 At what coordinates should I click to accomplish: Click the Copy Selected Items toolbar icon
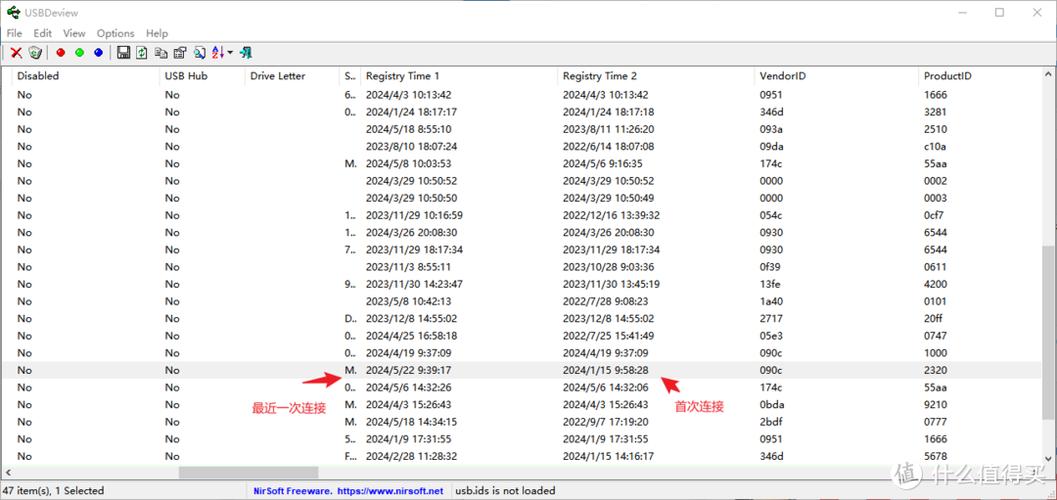161,53
